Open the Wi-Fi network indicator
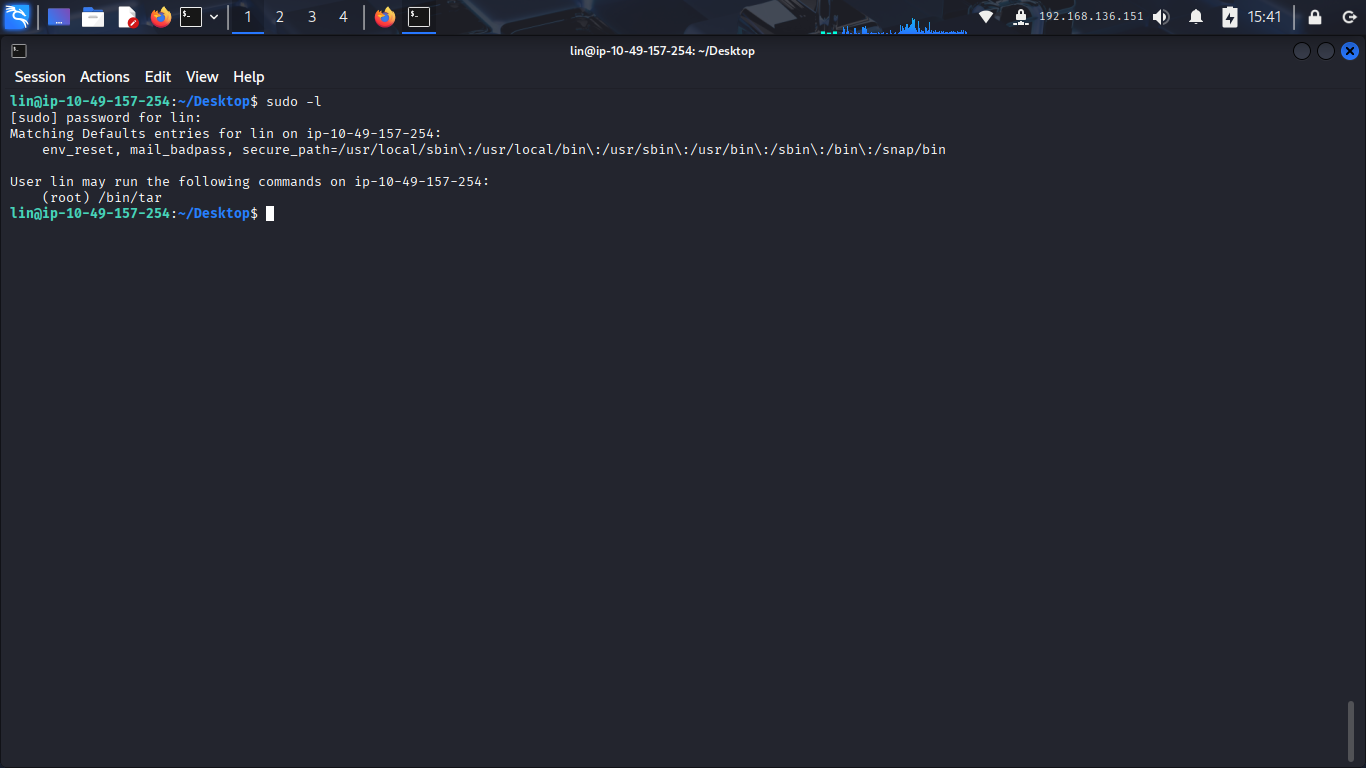Image resolution: width=1366 pixels, height=768 pixels. coord(986,17)
